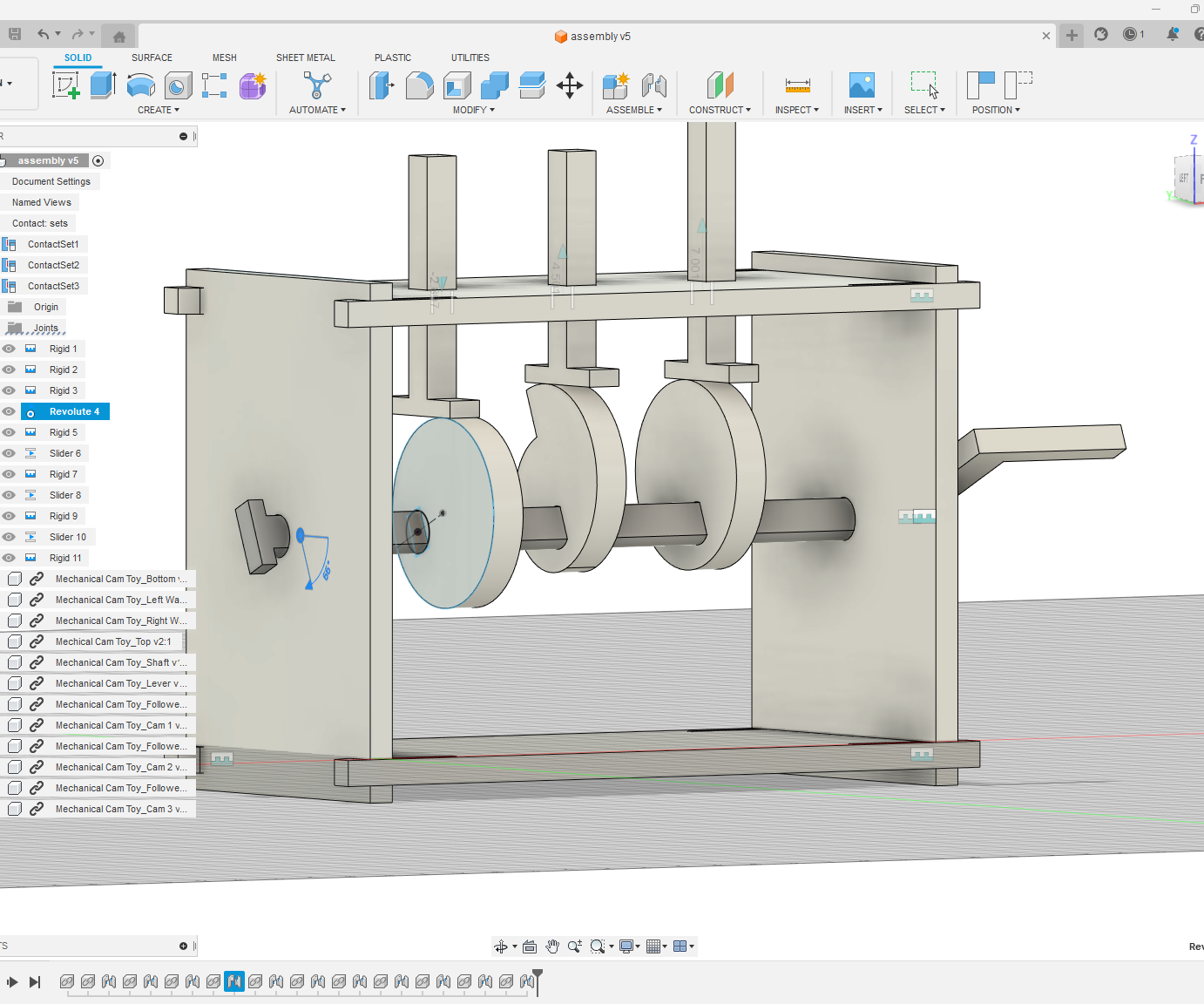Open the Fillet tool
1204x1004 pixels.
pos(420,85)
